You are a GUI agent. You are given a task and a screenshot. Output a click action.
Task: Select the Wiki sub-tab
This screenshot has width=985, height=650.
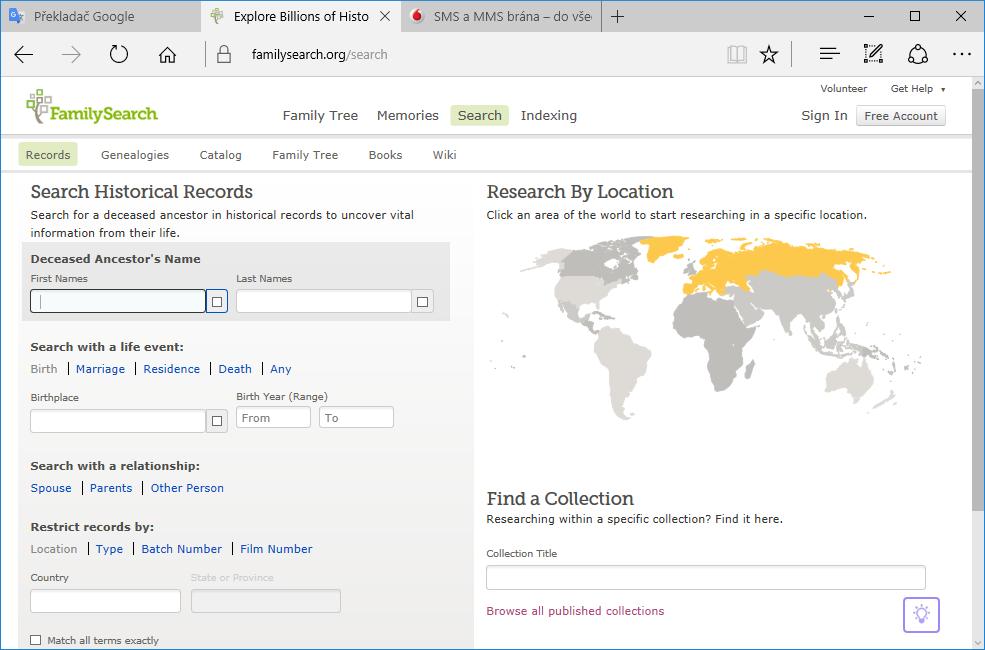(444, 154)
